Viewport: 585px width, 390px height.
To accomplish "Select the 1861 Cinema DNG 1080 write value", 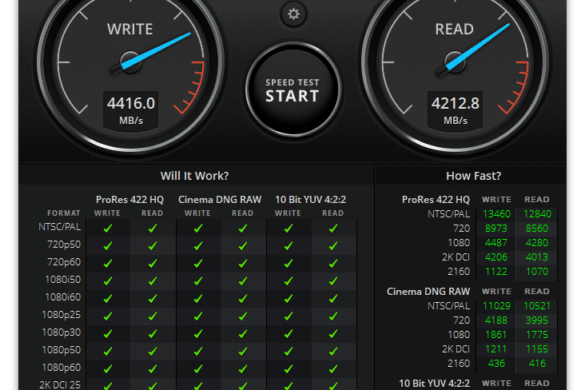I will pos(496,334).
